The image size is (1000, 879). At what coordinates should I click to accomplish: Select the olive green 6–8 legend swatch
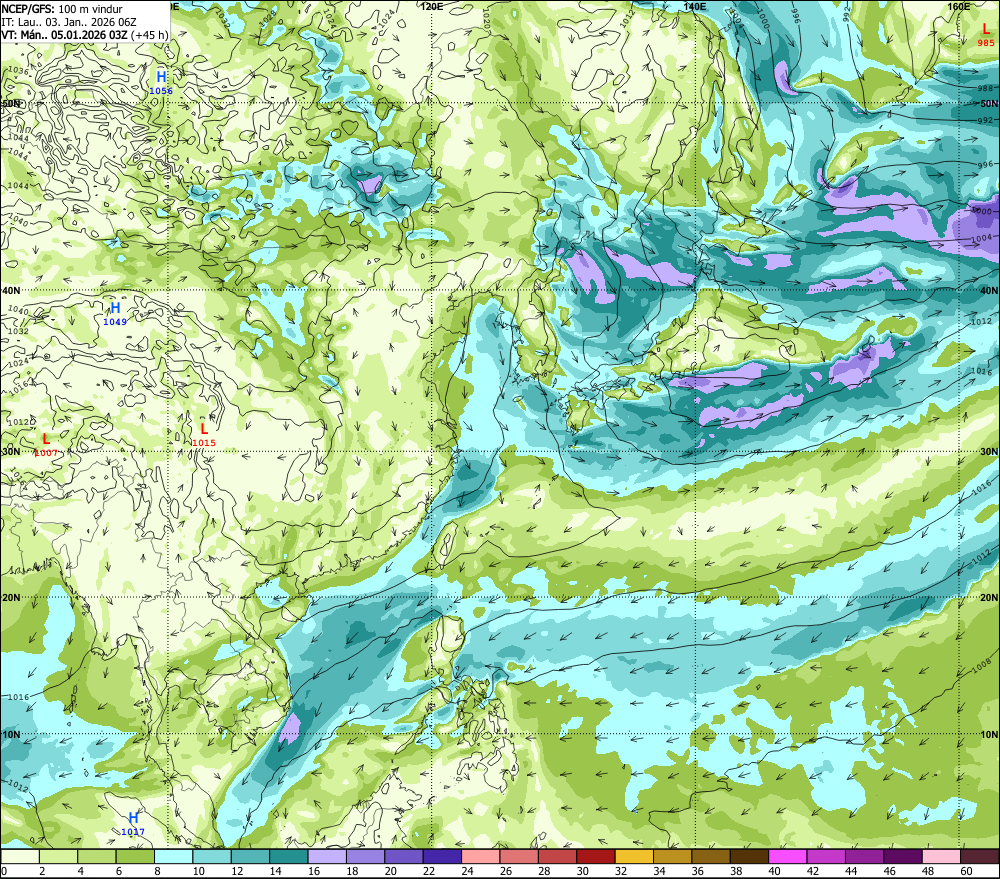pyautogui.click(x=135, y=857)
